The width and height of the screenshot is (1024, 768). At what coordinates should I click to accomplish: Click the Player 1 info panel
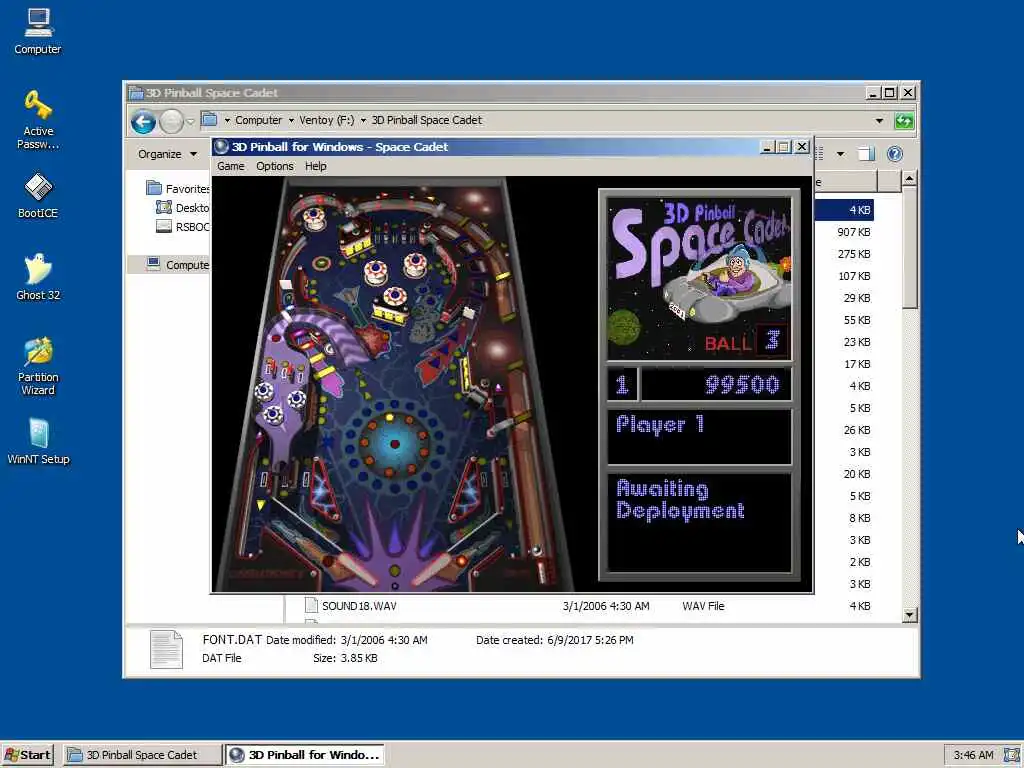(x=699, y=436)
